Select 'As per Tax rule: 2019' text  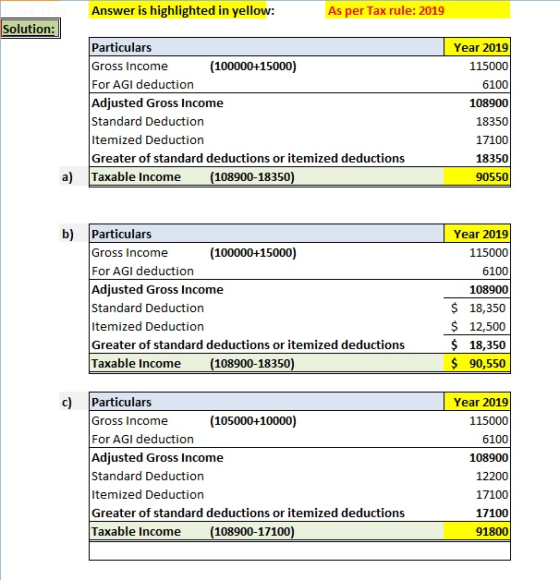[386, 10]
